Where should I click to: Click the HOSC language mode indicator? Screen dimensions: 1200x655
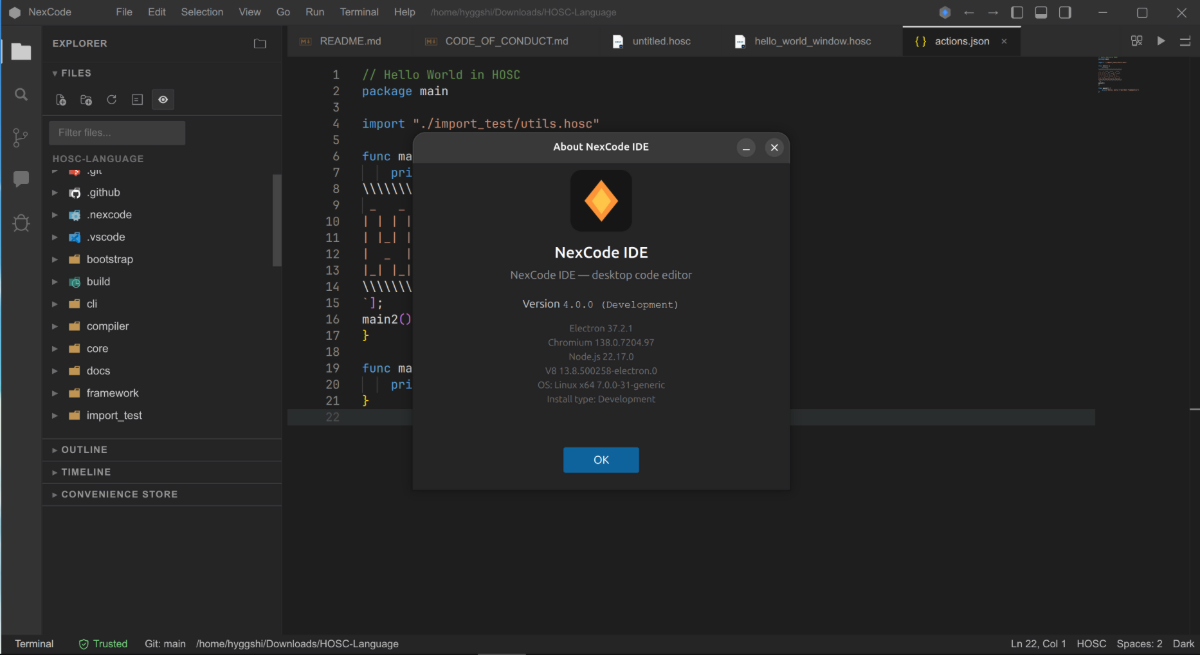click(x=1092, y=644)
